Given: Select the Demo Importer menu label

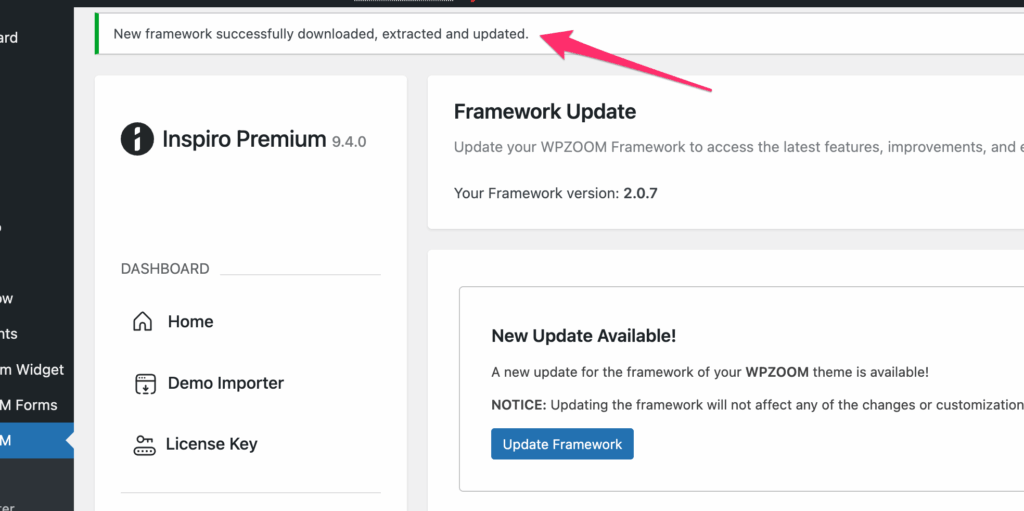Looking at the screenshot, I should (225, 383).
